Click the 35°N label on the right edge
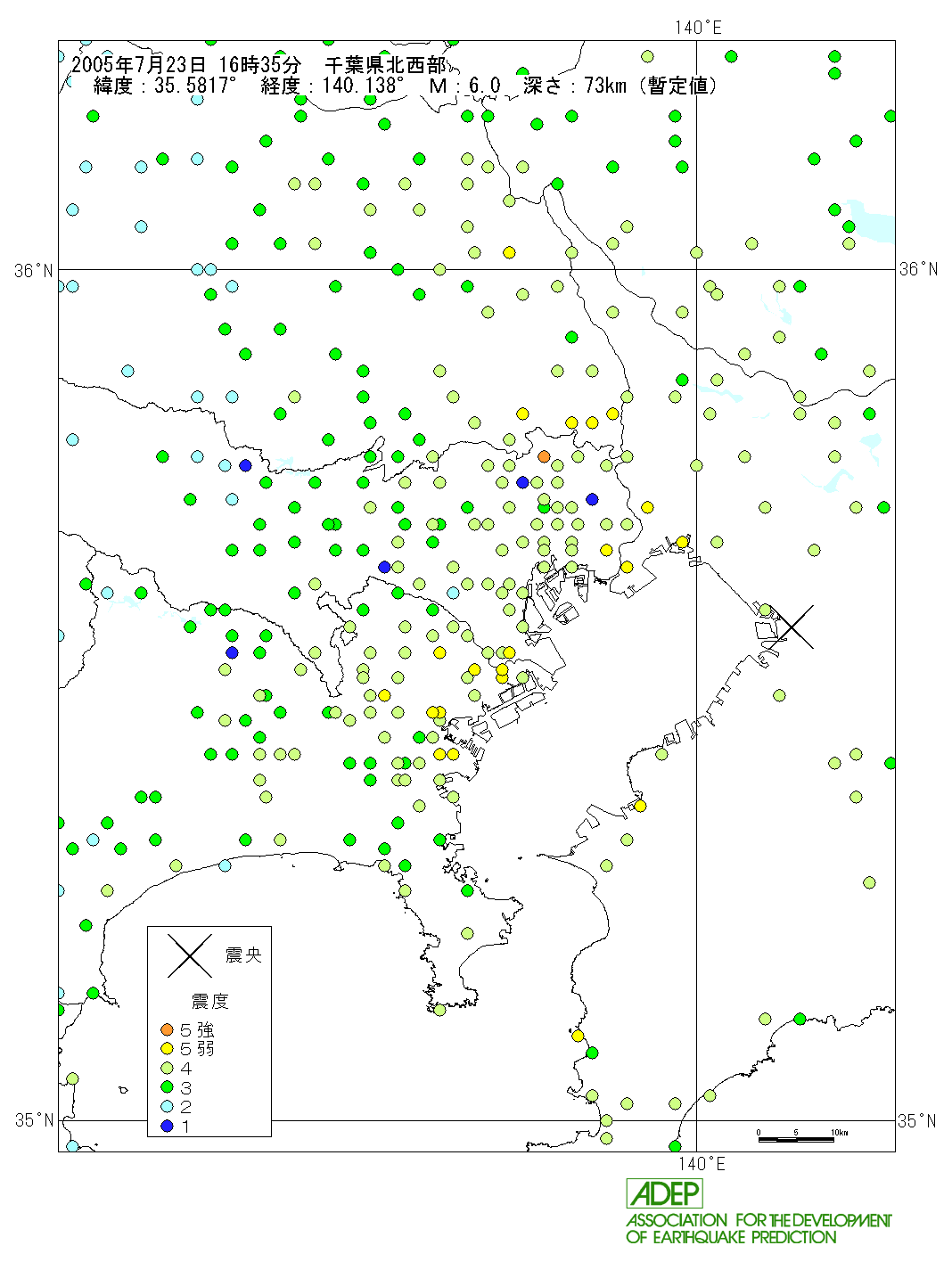Viewport: 952px width, 1262px height. point(917,1120)
